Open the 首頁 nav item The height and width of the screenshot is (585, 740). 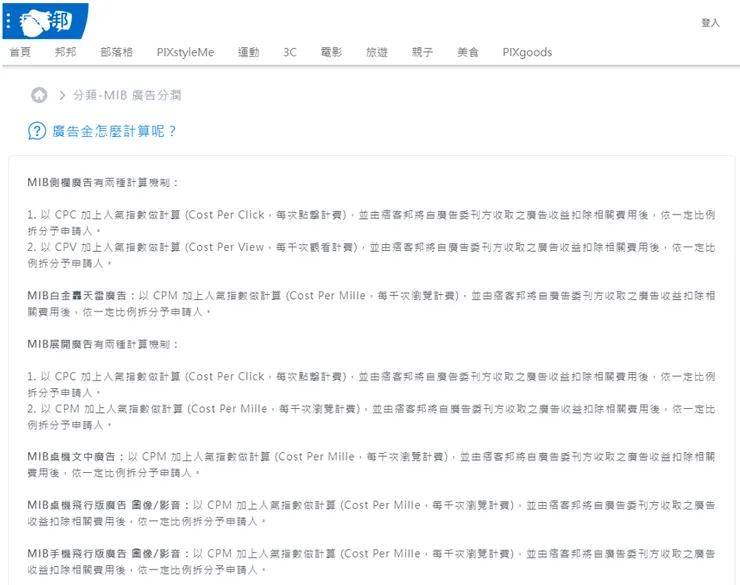[20, 52]
